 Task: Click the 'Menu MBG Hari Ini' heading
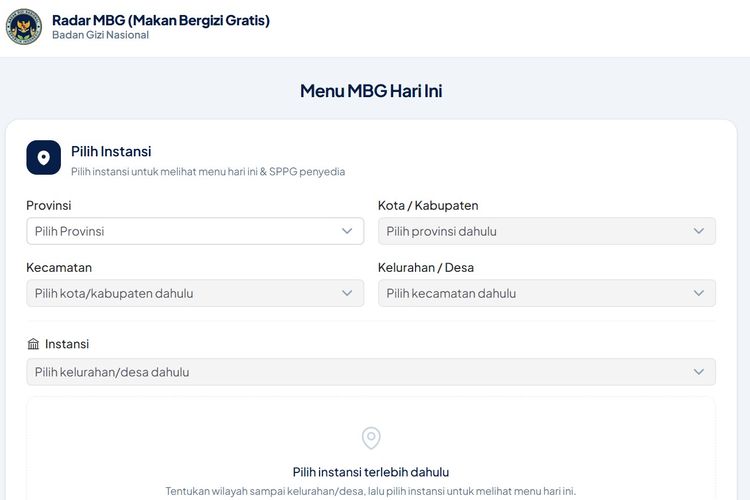(371, 91)
